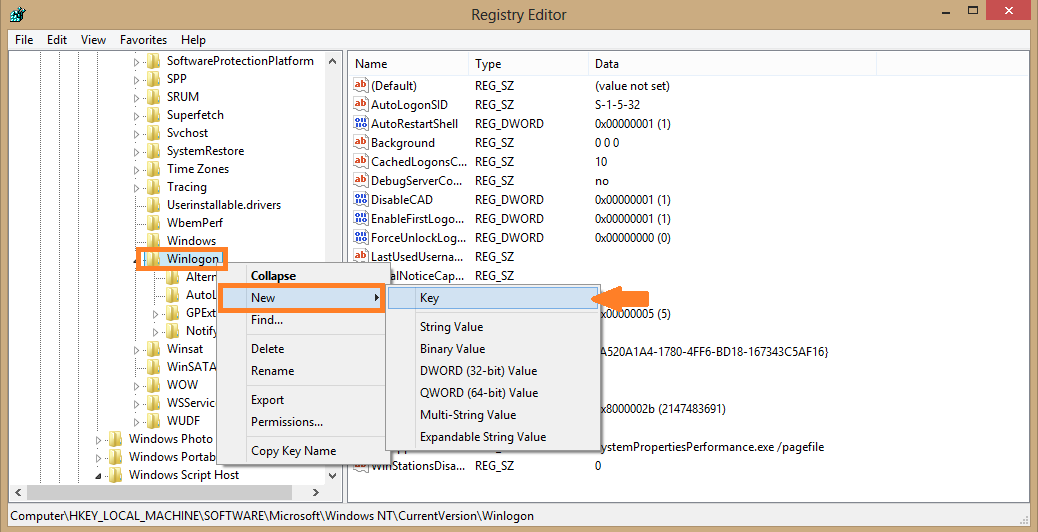Click the tree pane's scroll-left arrow

point(18,492)
